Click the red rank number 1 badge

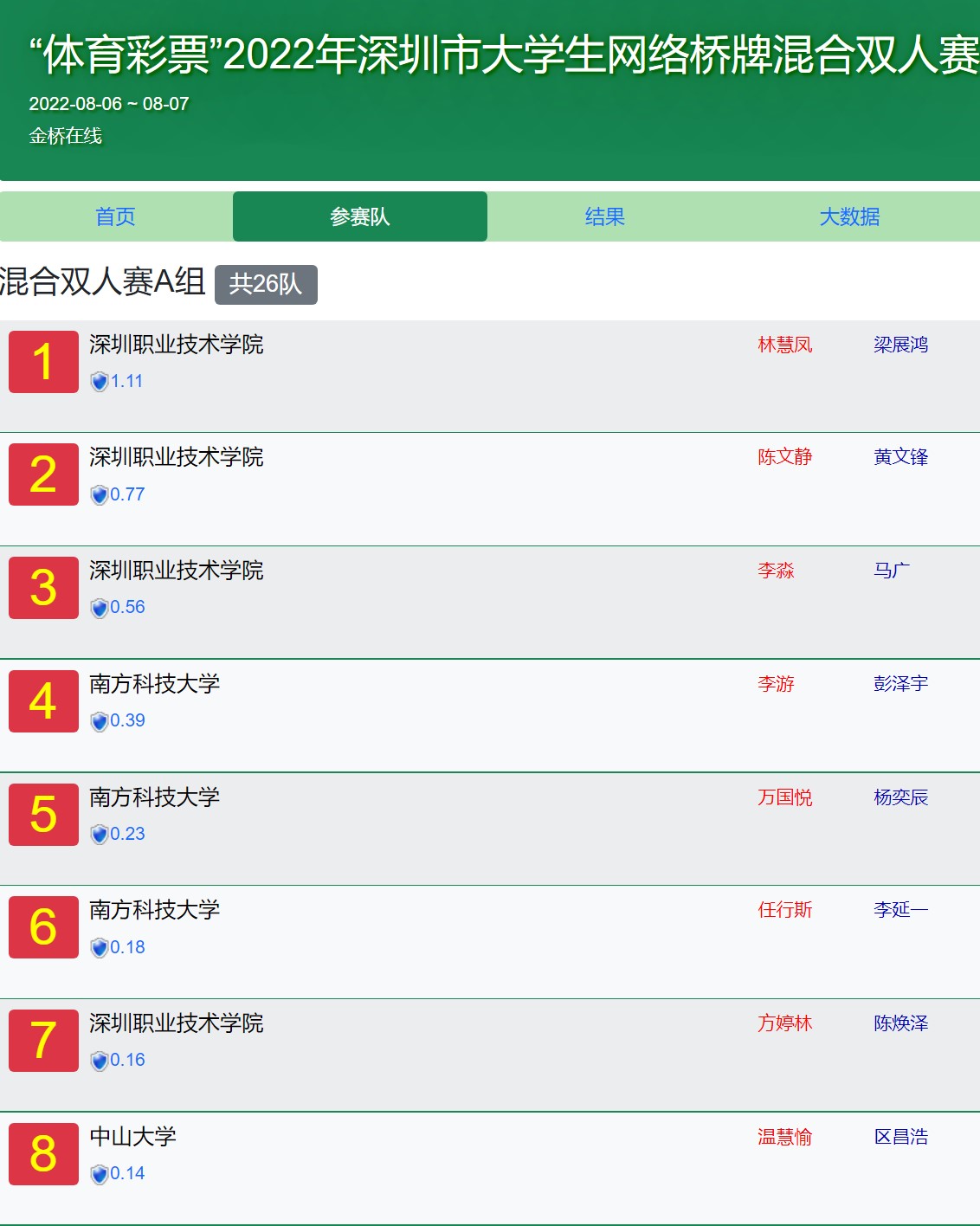[x=43, y=362]
